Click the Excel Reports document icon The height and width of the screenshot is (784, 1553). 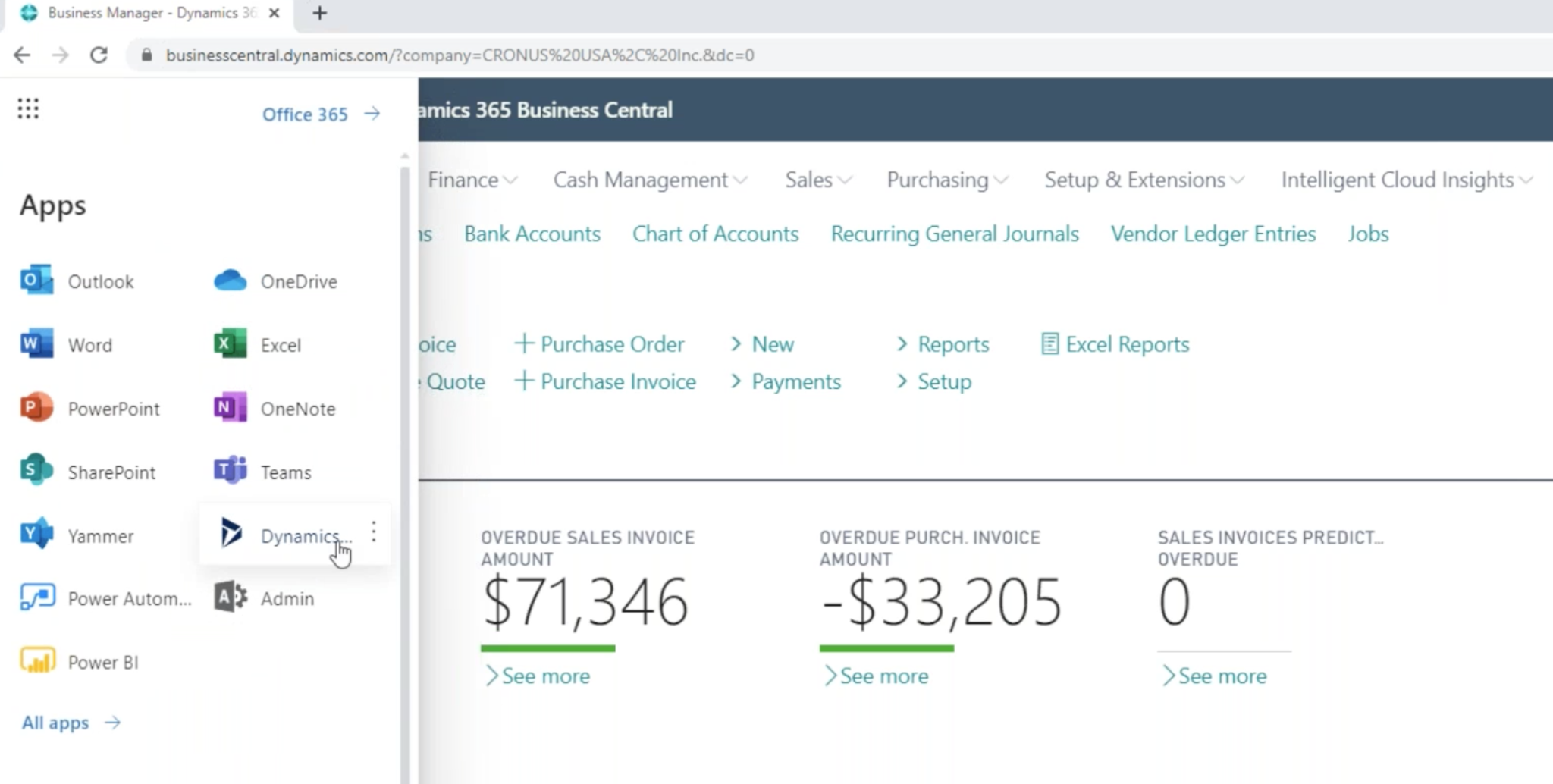pyautogui.click(x=1049, y=344)
